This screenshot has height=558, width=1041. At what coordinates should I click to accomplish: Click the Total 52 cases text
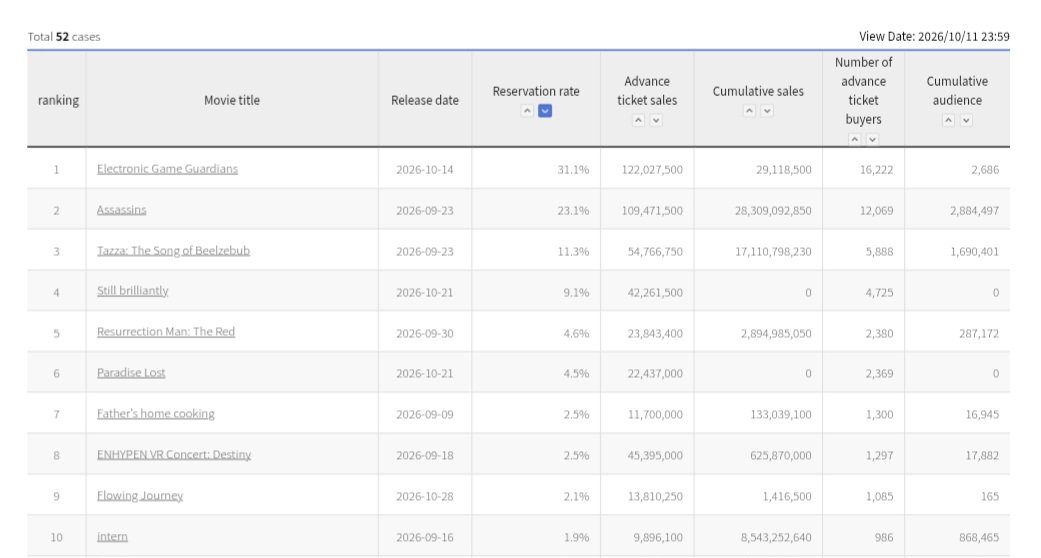click(x=64, y=37)
